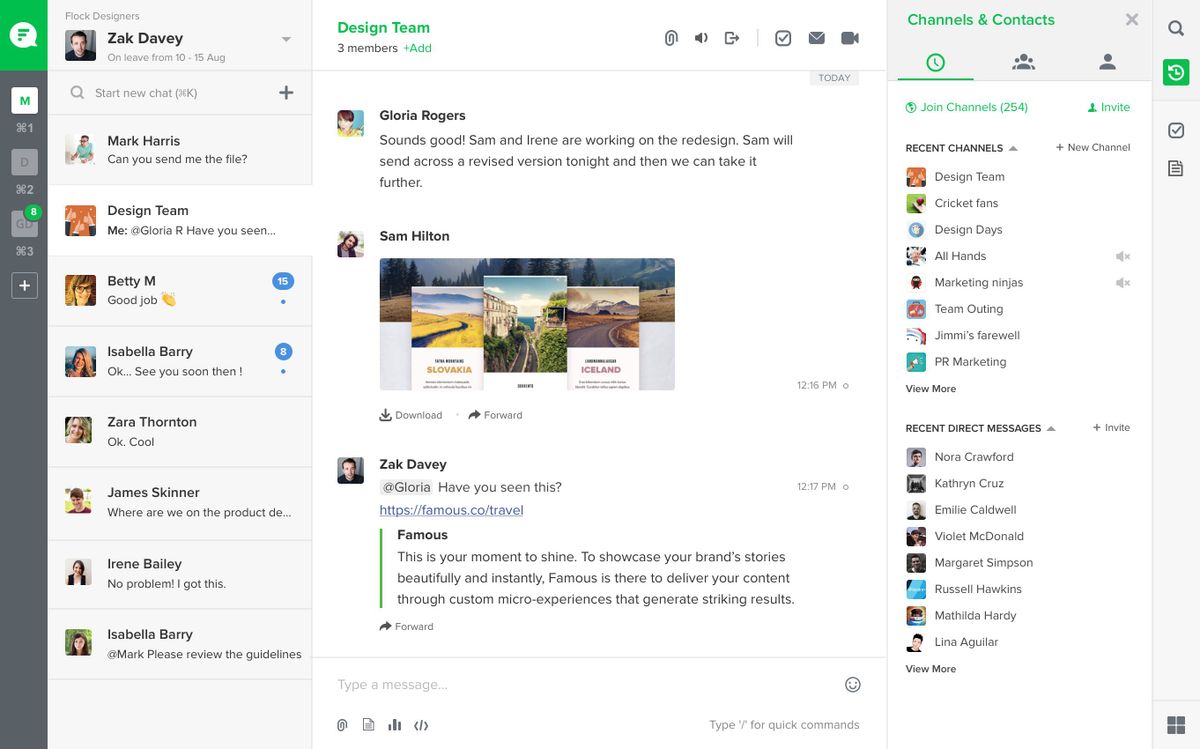Switch to the recent activity tab

pyautogui.click(x=934, y=60)
